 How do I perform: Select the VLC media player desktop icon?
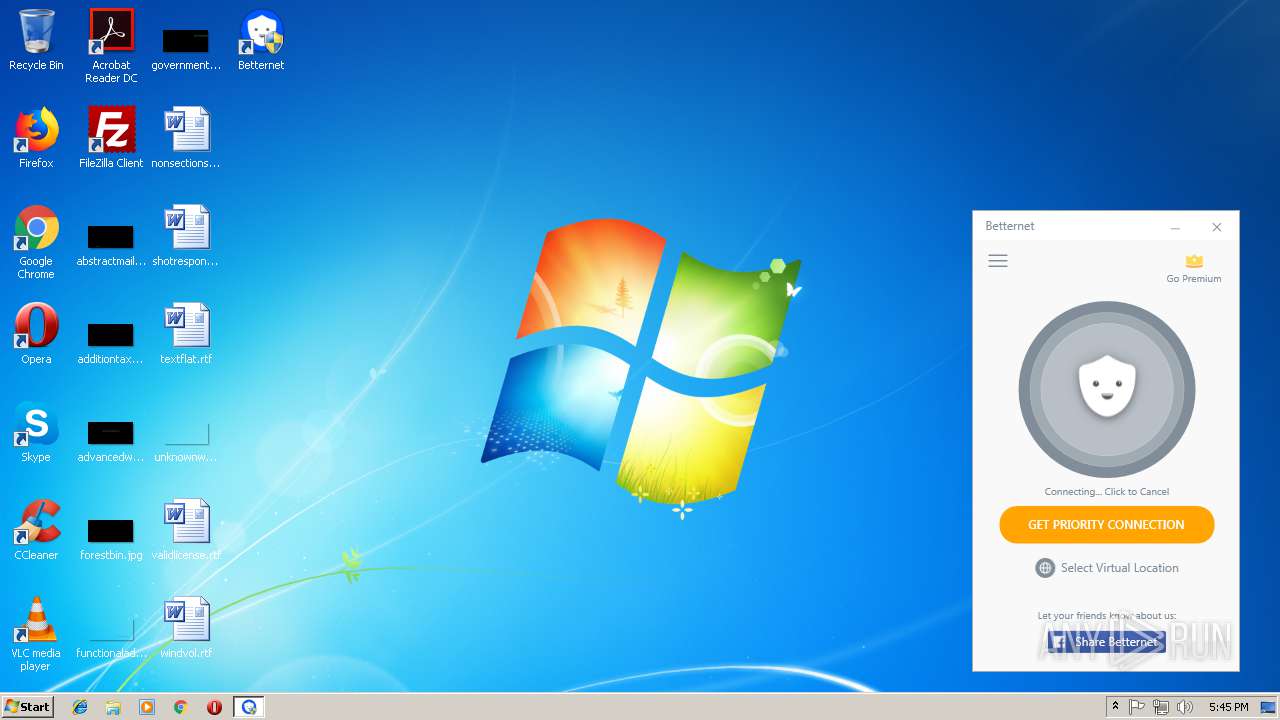click(x=36, y=635)
